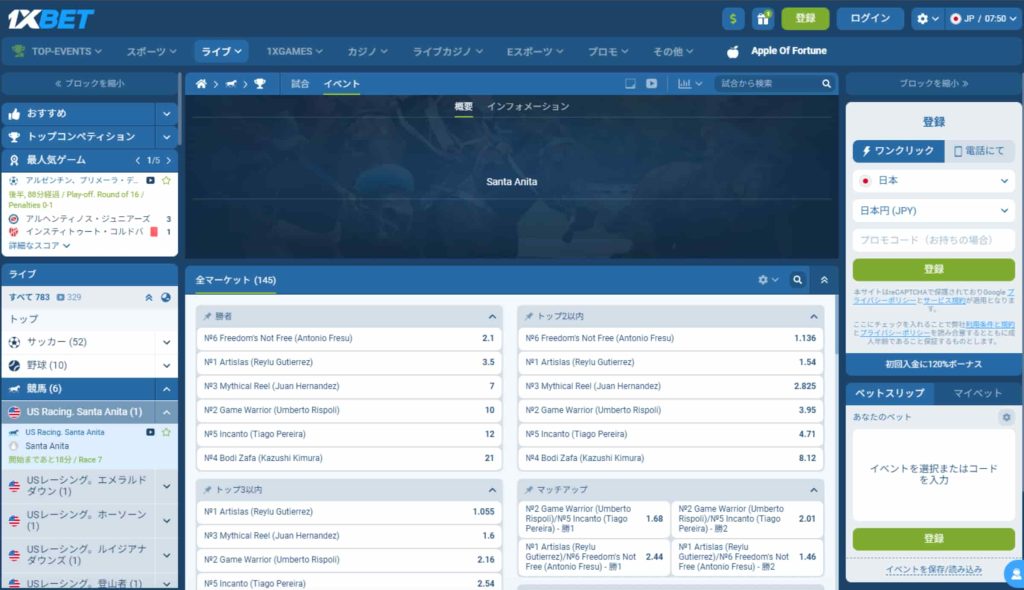The width and height of the screenshot is (1024, 590).
Task: Go to previous popular game
Action: [138, 160]
